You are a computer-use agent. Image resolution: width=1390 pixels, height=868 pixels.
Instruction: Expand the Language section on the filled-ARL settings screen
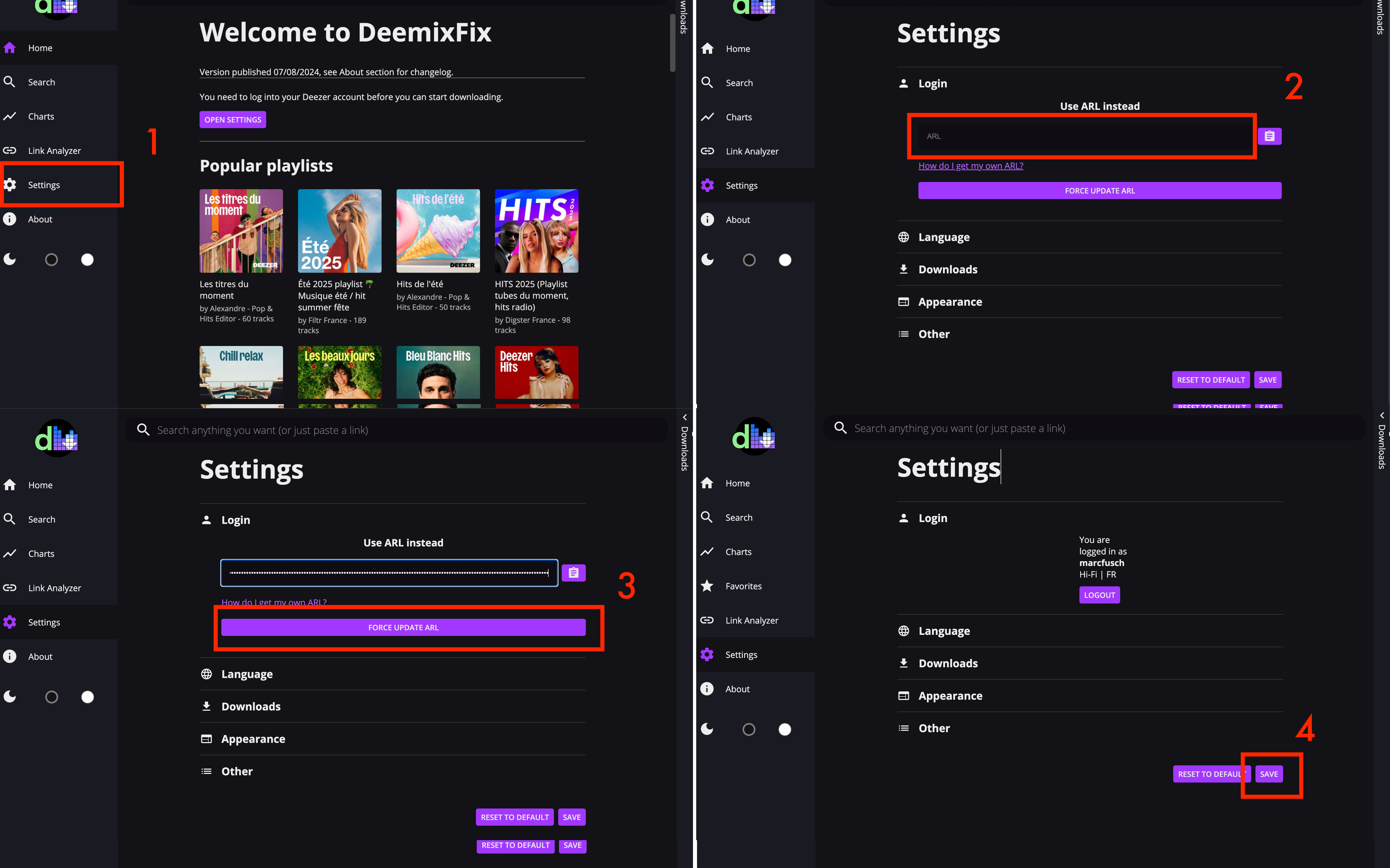[393, 674]
